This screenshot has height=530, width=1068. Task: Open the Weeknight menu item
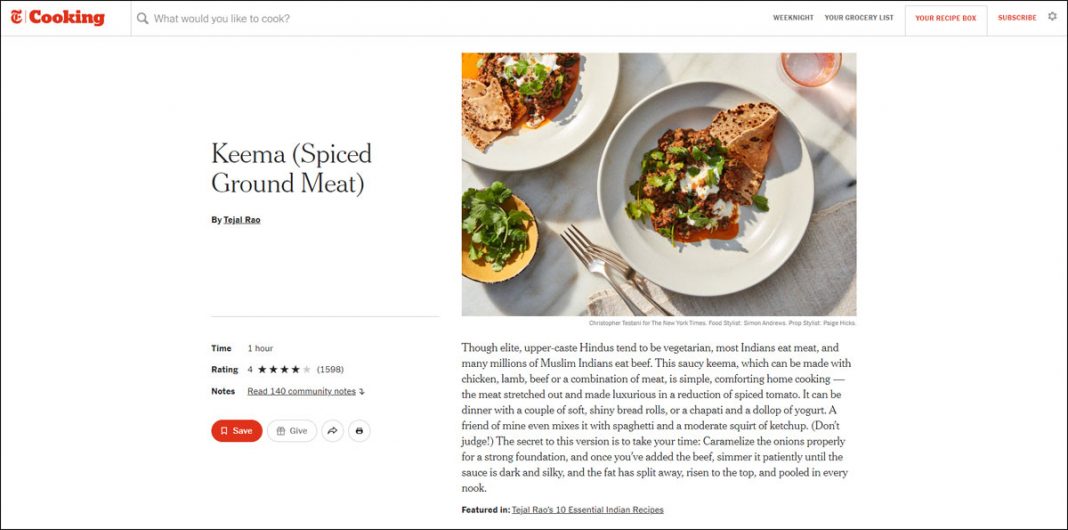coord(793,18)
